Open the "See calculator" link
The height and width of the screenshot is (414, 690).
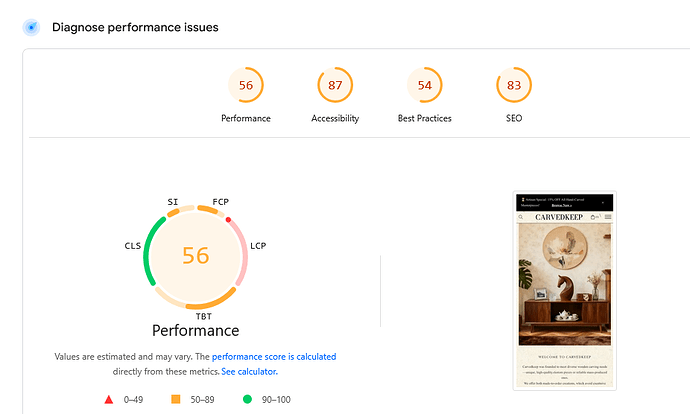click(x=249, y=372)
